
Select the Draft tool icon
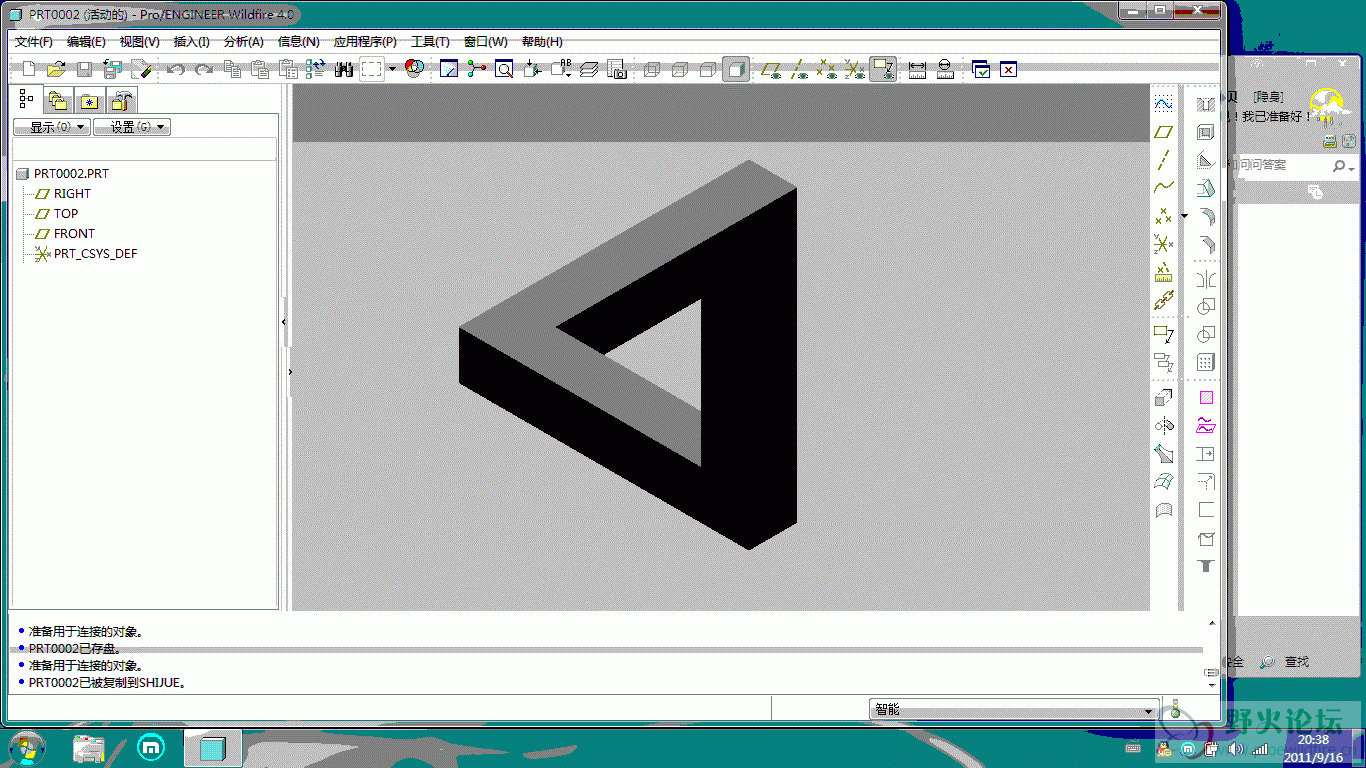tap(1206, 188)
